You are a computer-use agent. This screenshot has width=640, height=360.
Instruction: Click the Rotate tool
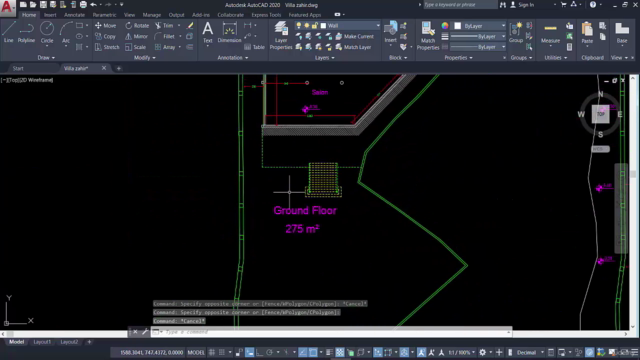(137, 25)
